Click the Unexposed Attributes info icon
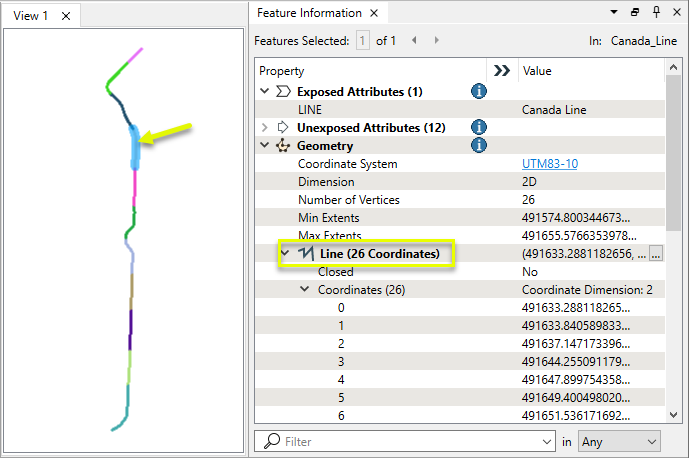 [x=478, y=127]
